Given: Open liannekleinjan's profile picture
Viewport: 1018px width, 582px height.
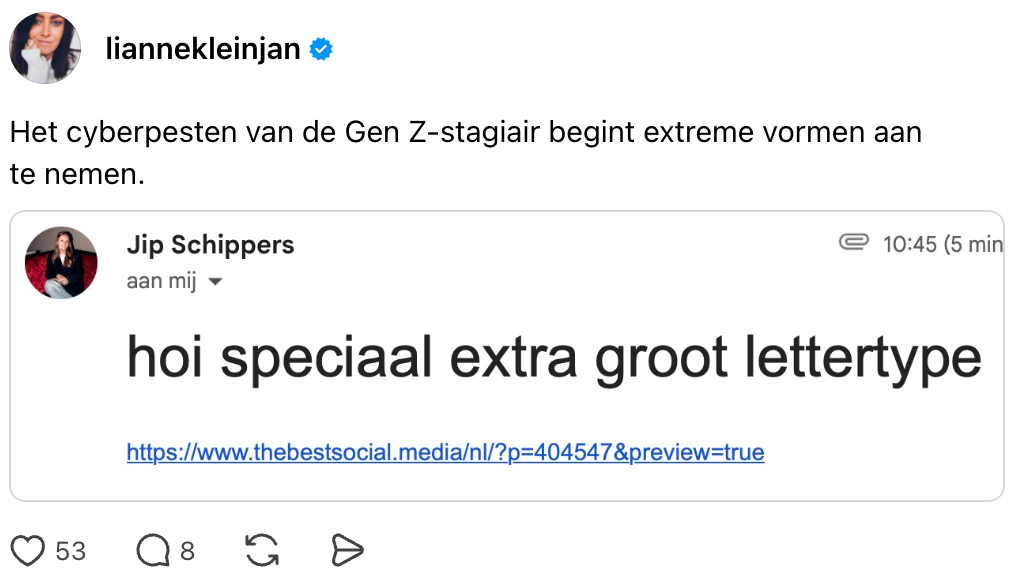Looking at the screenshot, I should [x=46, y=48].
